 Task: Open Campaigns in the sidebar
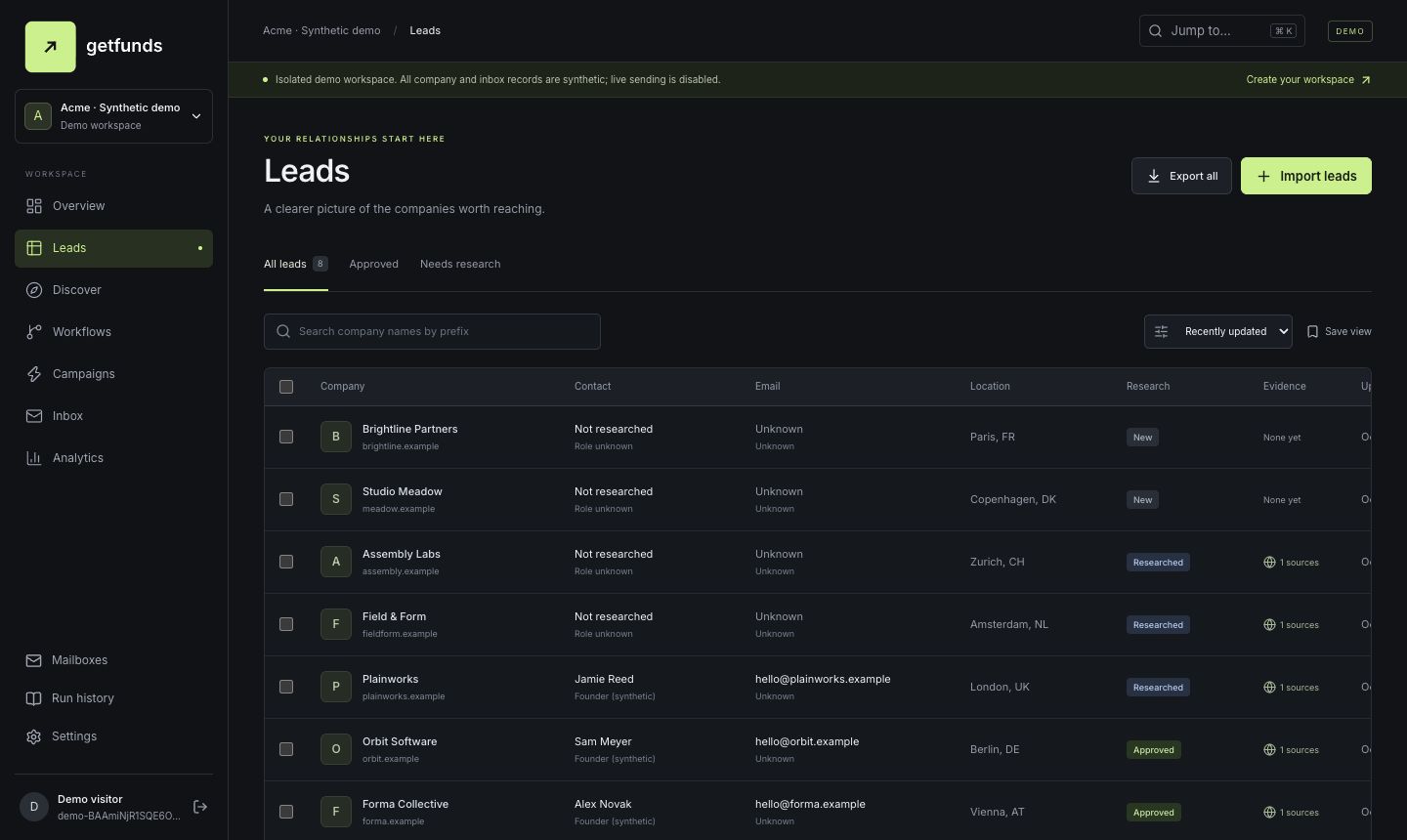point(113,374)
